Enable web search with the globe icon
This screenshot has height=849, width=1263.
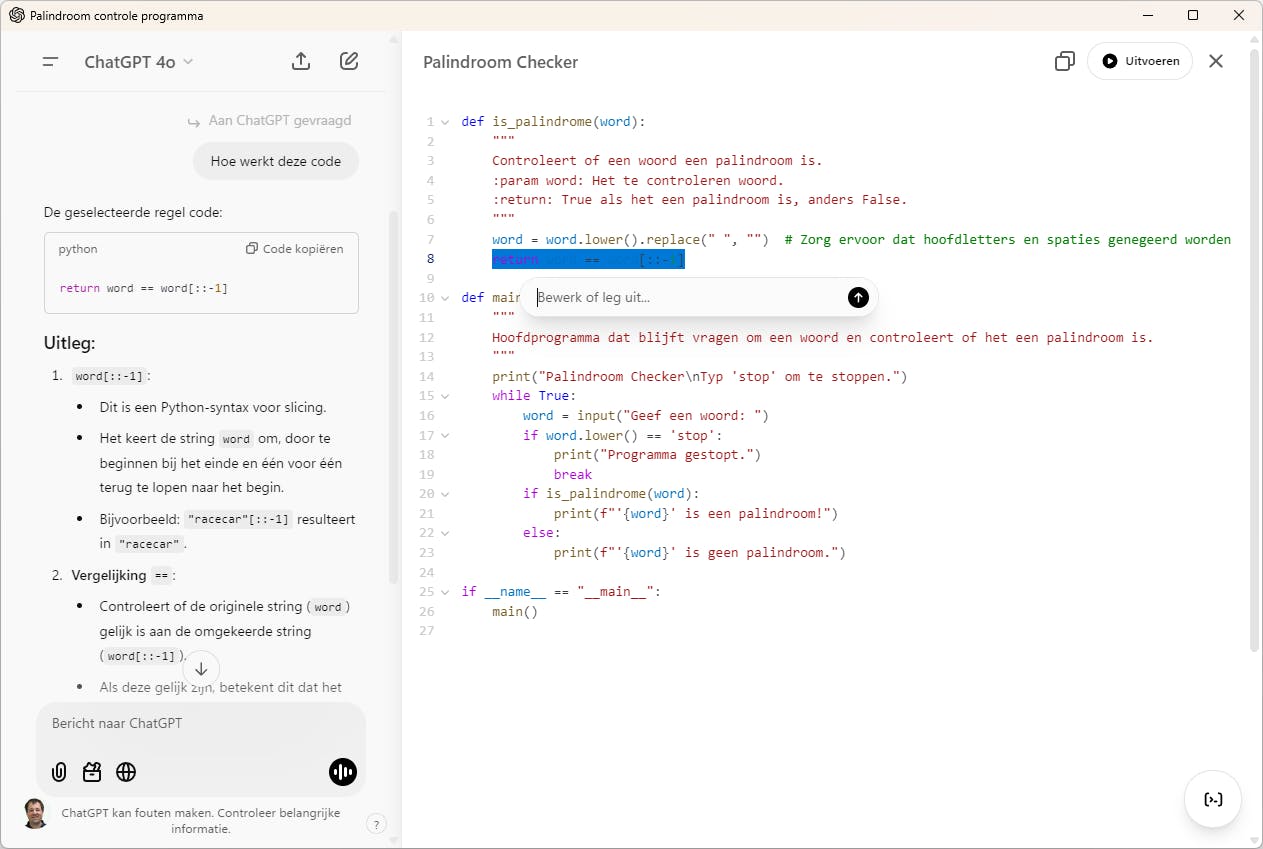[126, 772]
